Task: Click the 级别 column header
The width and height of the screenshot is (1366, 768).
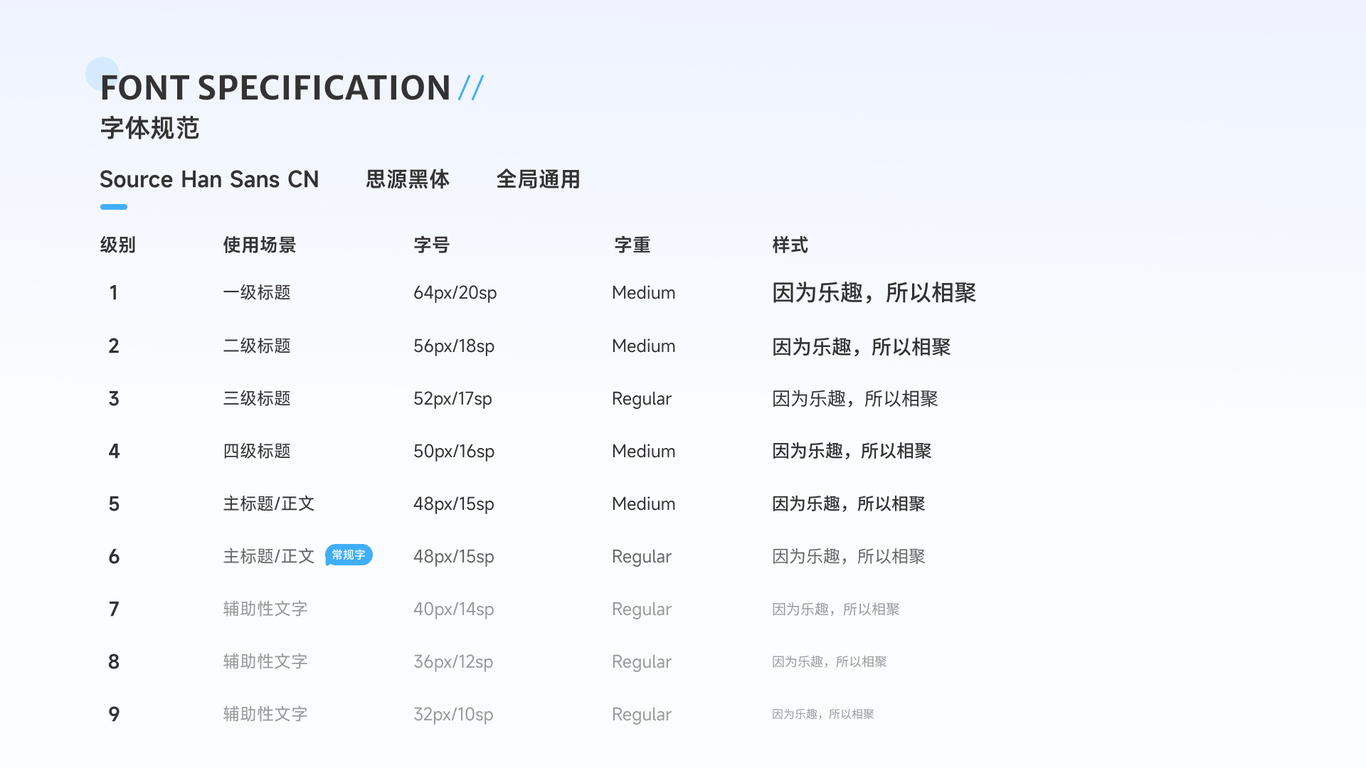Action: pos(118,245)
